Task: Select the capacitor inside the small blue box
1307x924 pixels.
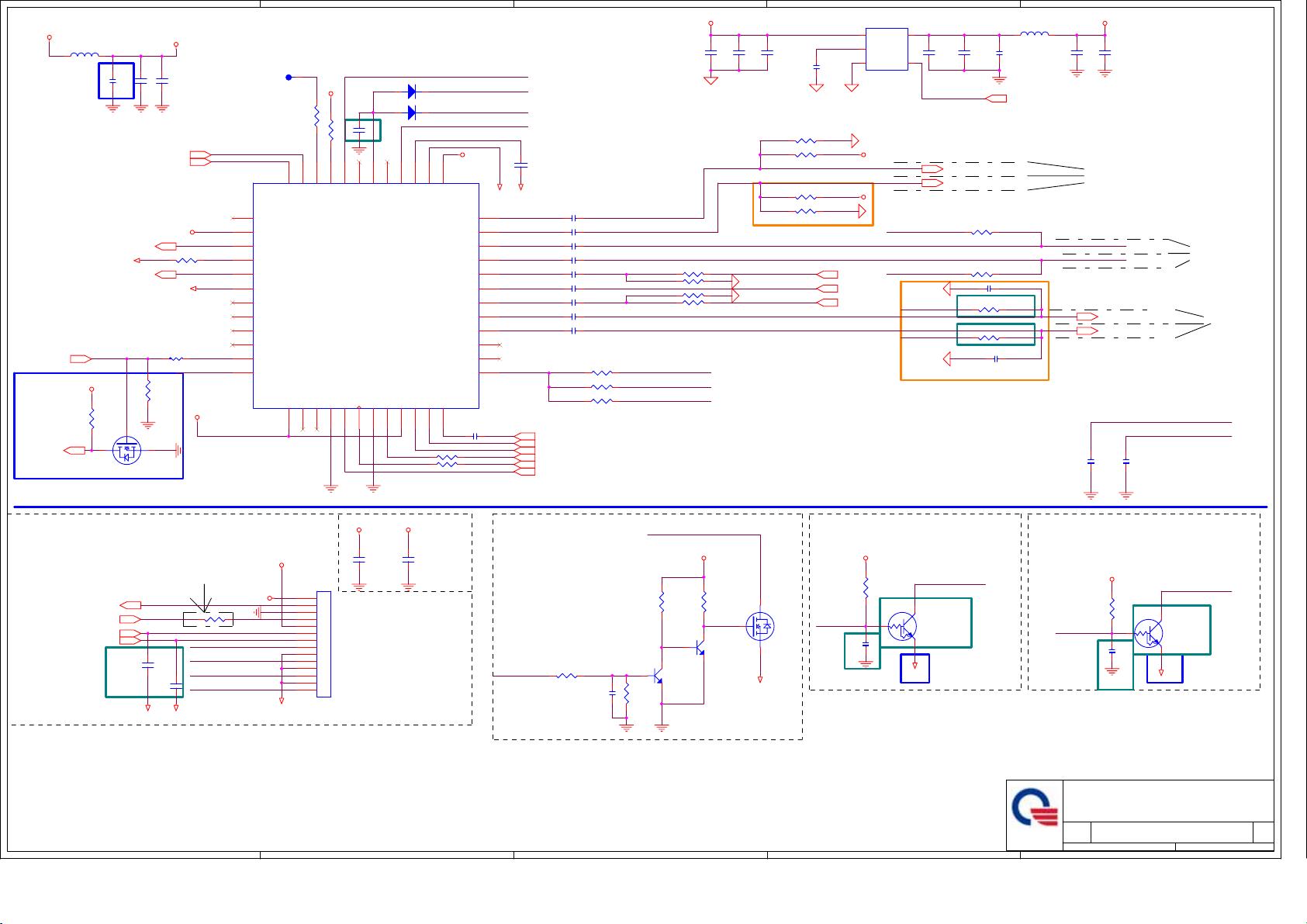Action: (x=112, y=81)
